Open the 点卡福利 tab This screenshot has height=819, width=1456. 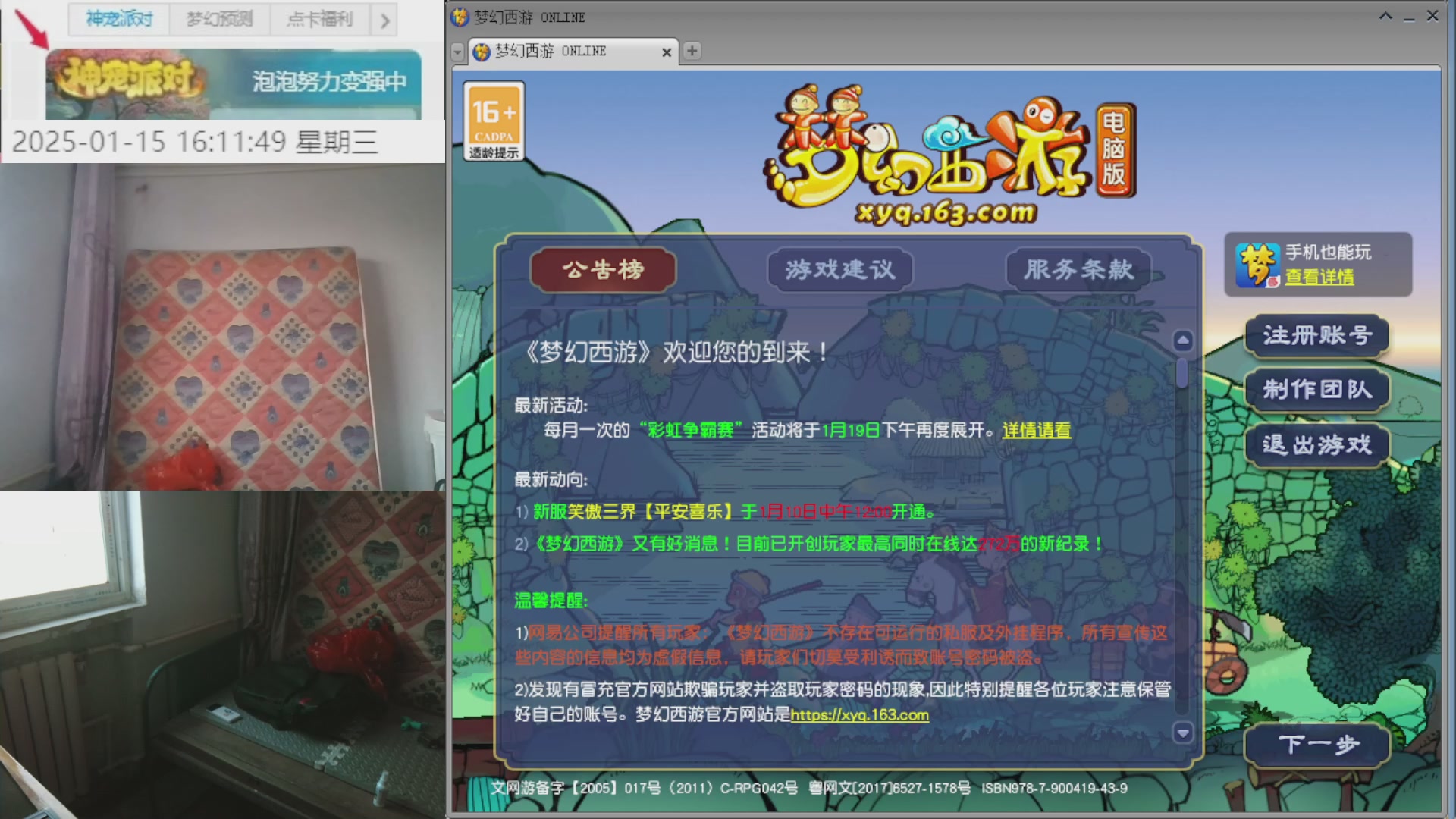pos(319,19)
